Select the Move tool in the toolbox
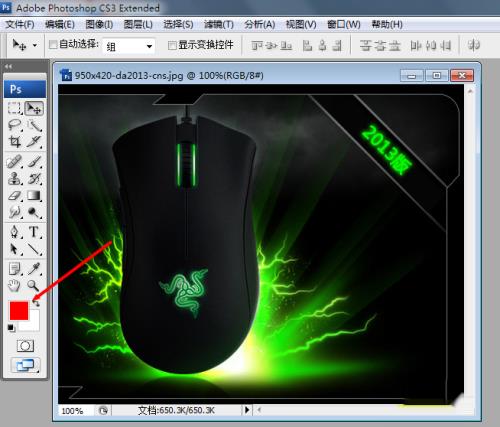This screenshot has width=500, height=427. coord(34,108)
